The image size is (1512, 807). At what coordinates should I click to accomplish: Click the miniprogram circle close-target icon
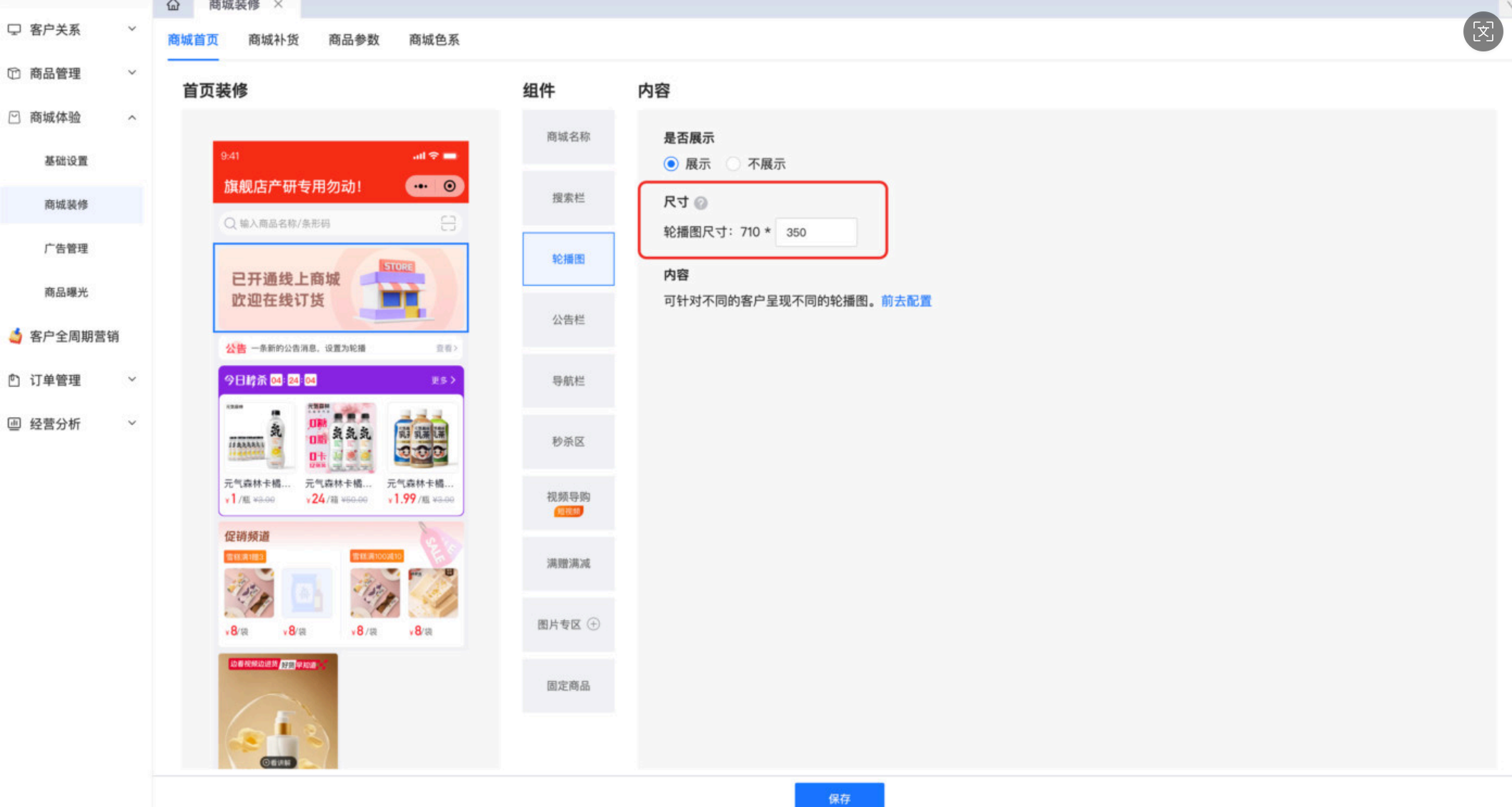[449, 186]
